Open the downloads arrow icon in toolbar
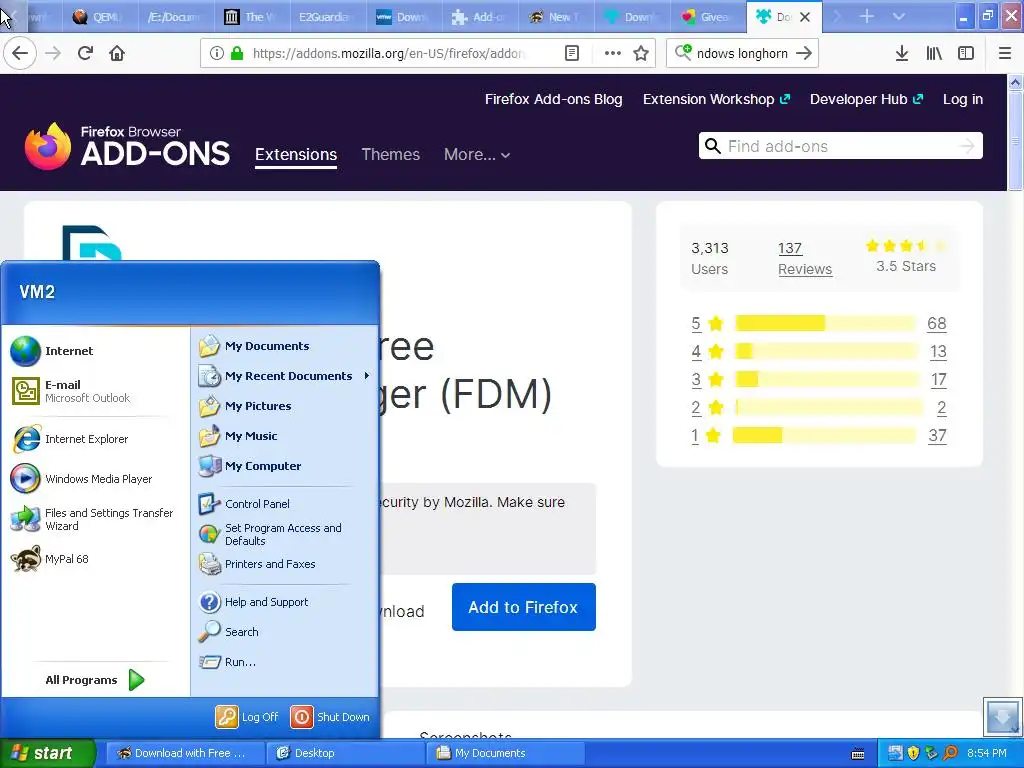This screenshot has height=768, width=1024. tap(902, 53)
